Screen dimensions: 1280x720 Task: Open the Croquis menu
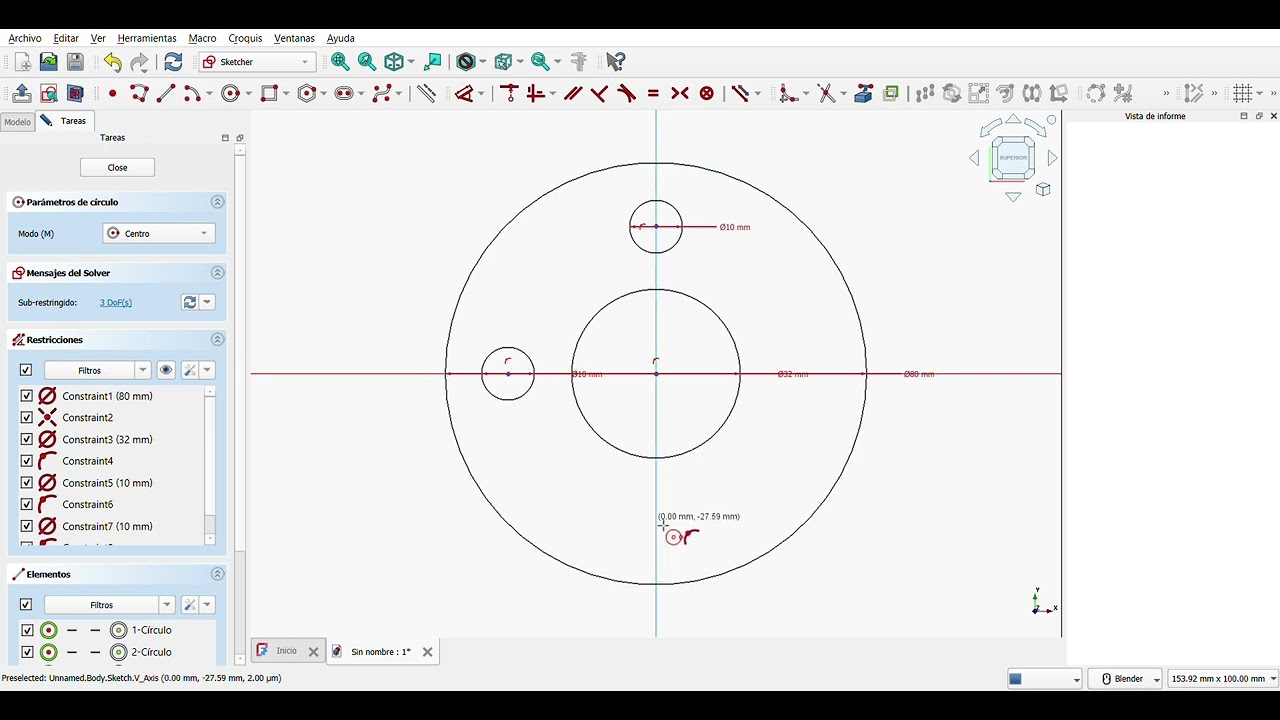245,38
